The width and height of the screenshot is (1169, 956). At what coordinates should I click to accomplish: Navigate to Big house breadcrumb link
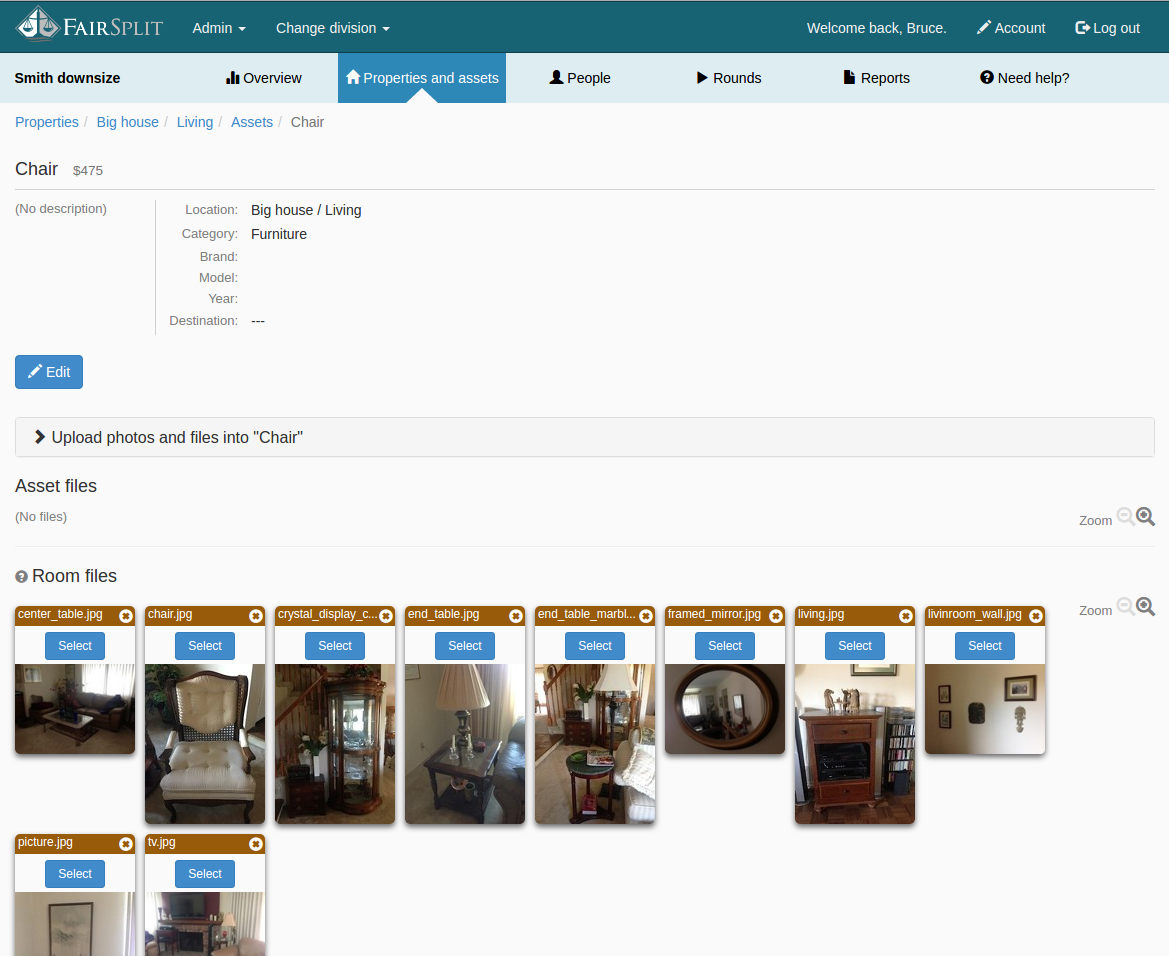click(x=127, y=122)
